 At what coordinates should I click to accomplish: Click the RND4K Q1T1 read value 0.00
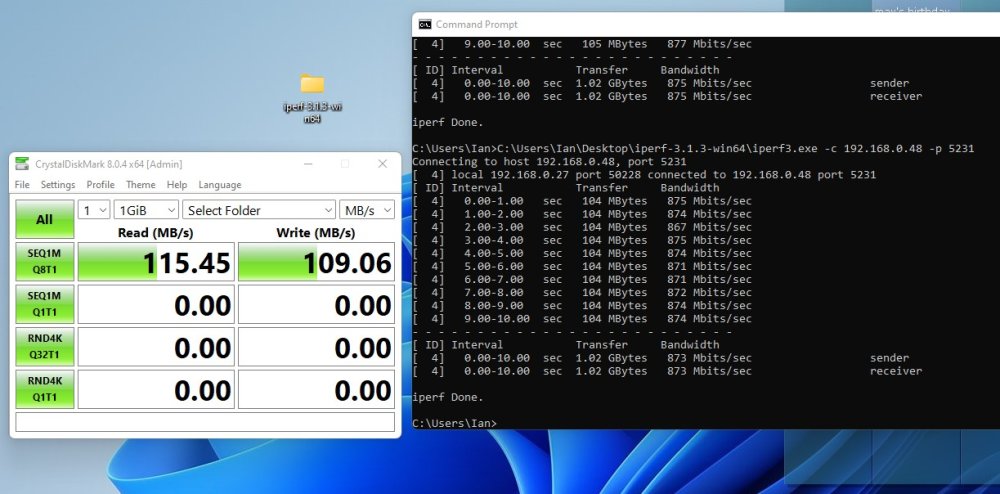pyautogui.click(x=156, y=389)
